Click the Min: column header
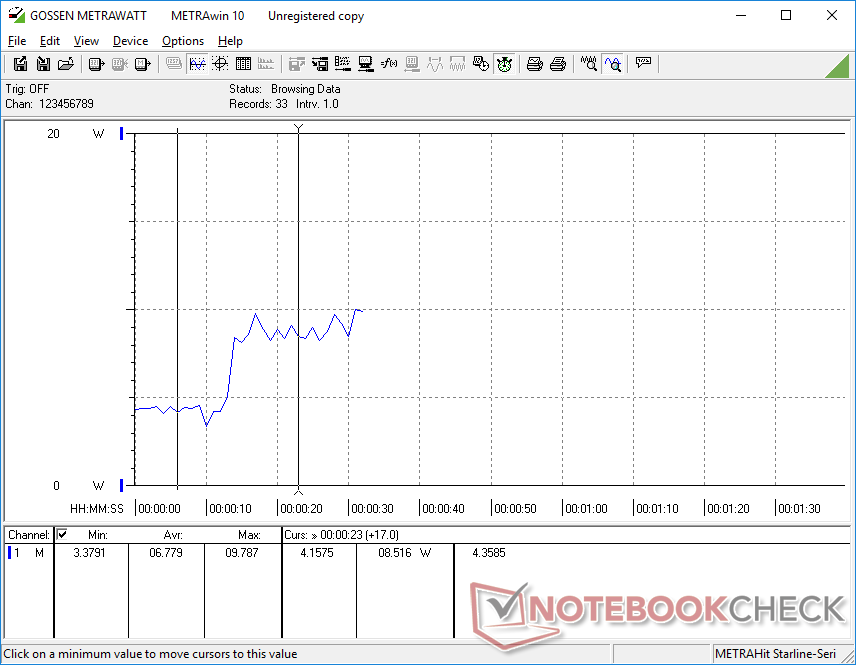Image resolution: width=856 pixels, height=665 pixels. point(98,535)
